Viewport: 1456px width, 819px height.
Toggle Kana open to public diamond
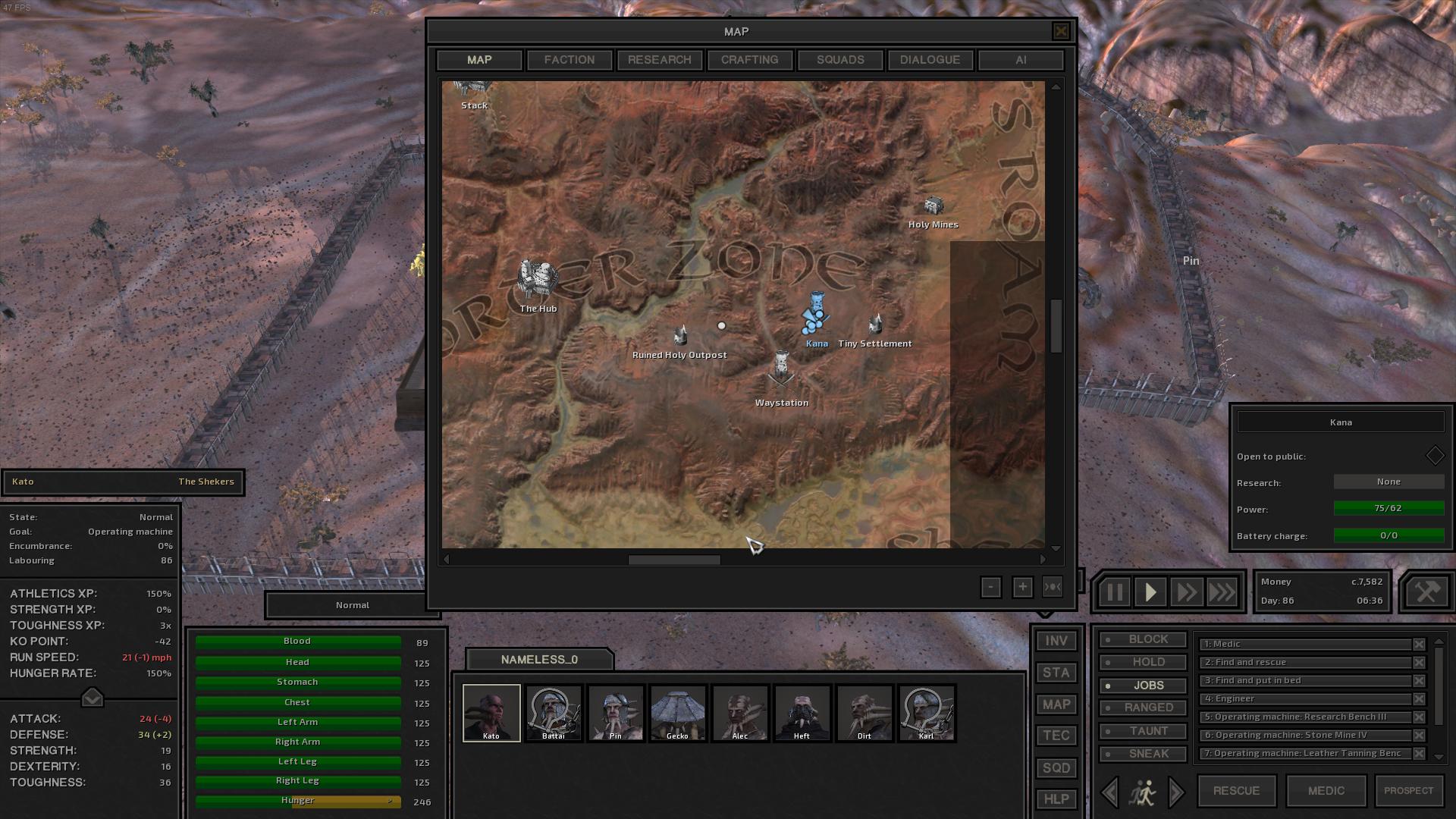point(1435,456)
